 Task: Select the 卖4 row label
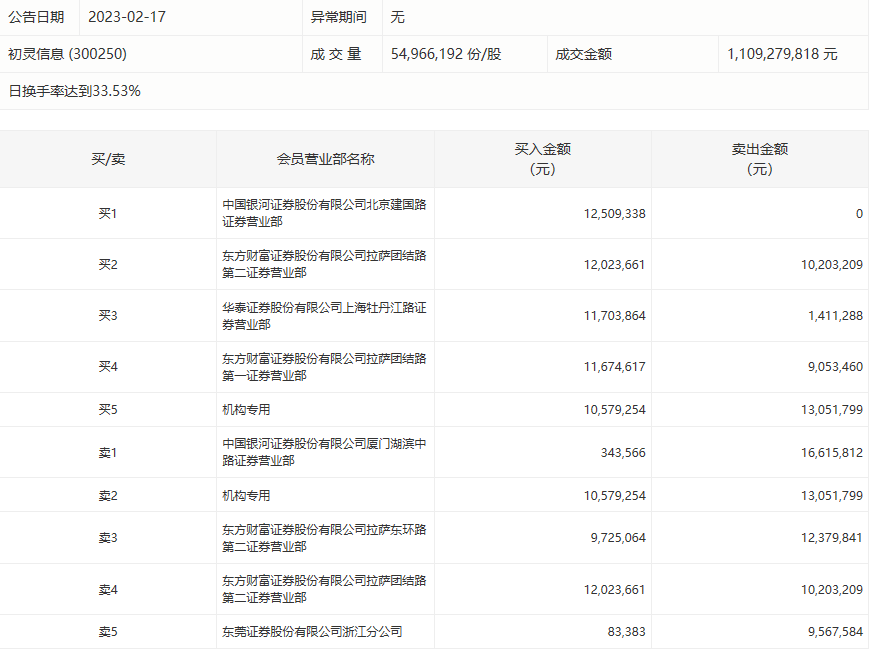point(108,590)
